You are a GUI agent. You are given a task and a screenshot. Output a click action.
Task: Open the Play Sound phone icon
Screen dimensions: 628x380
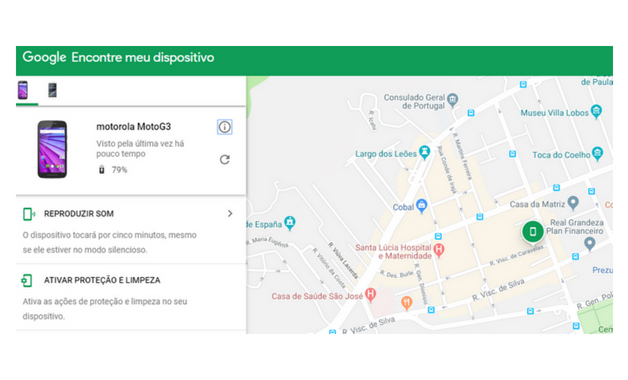tap(29, 214)
